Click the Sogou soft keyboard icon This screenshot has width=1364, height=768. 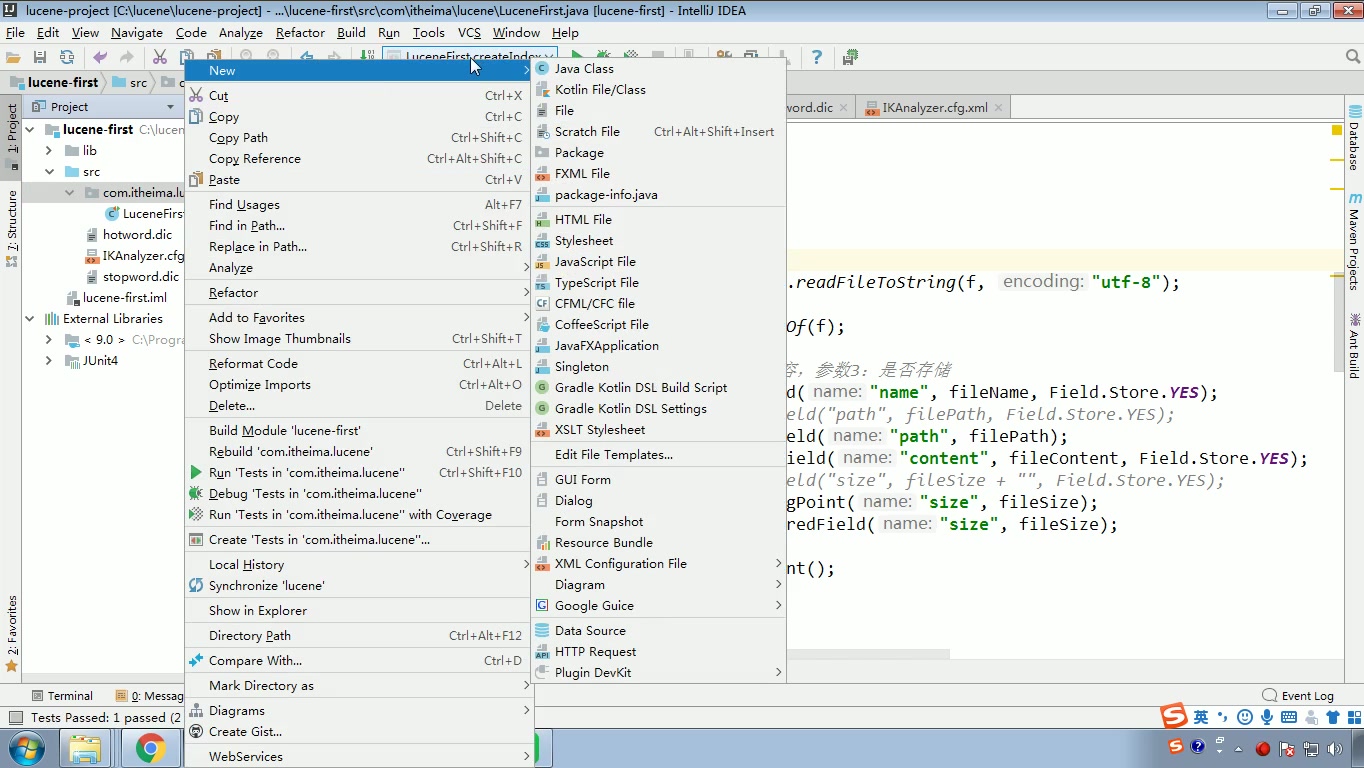coord(1289,717)
